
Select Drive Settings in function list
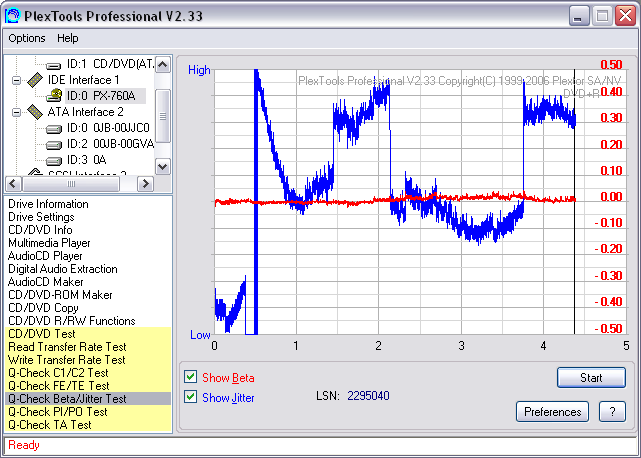pyautogui.click(x=41, y=217)
